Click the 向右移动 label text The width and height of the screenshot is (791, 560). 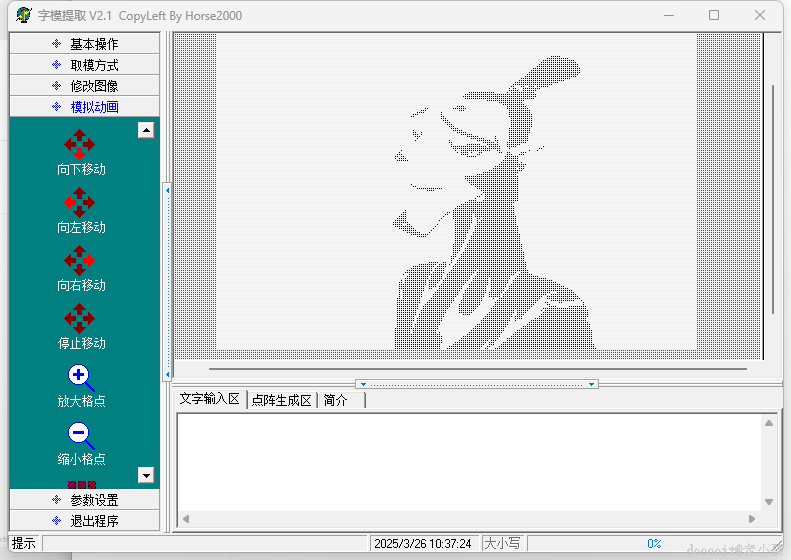[81, 285]
